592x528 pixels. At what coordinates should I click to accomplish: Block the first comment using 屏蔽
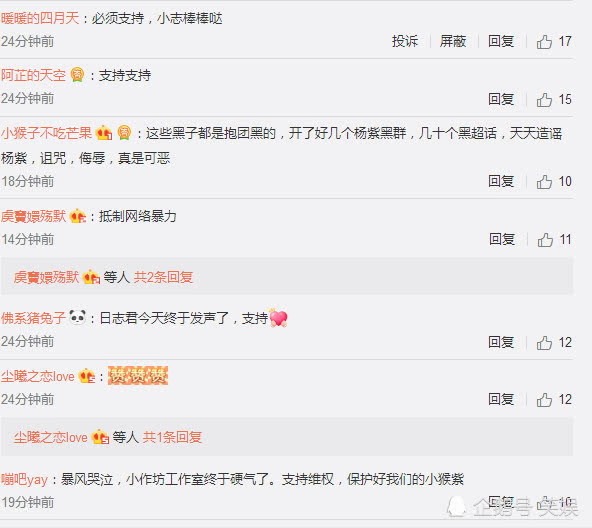click(453, 41)
